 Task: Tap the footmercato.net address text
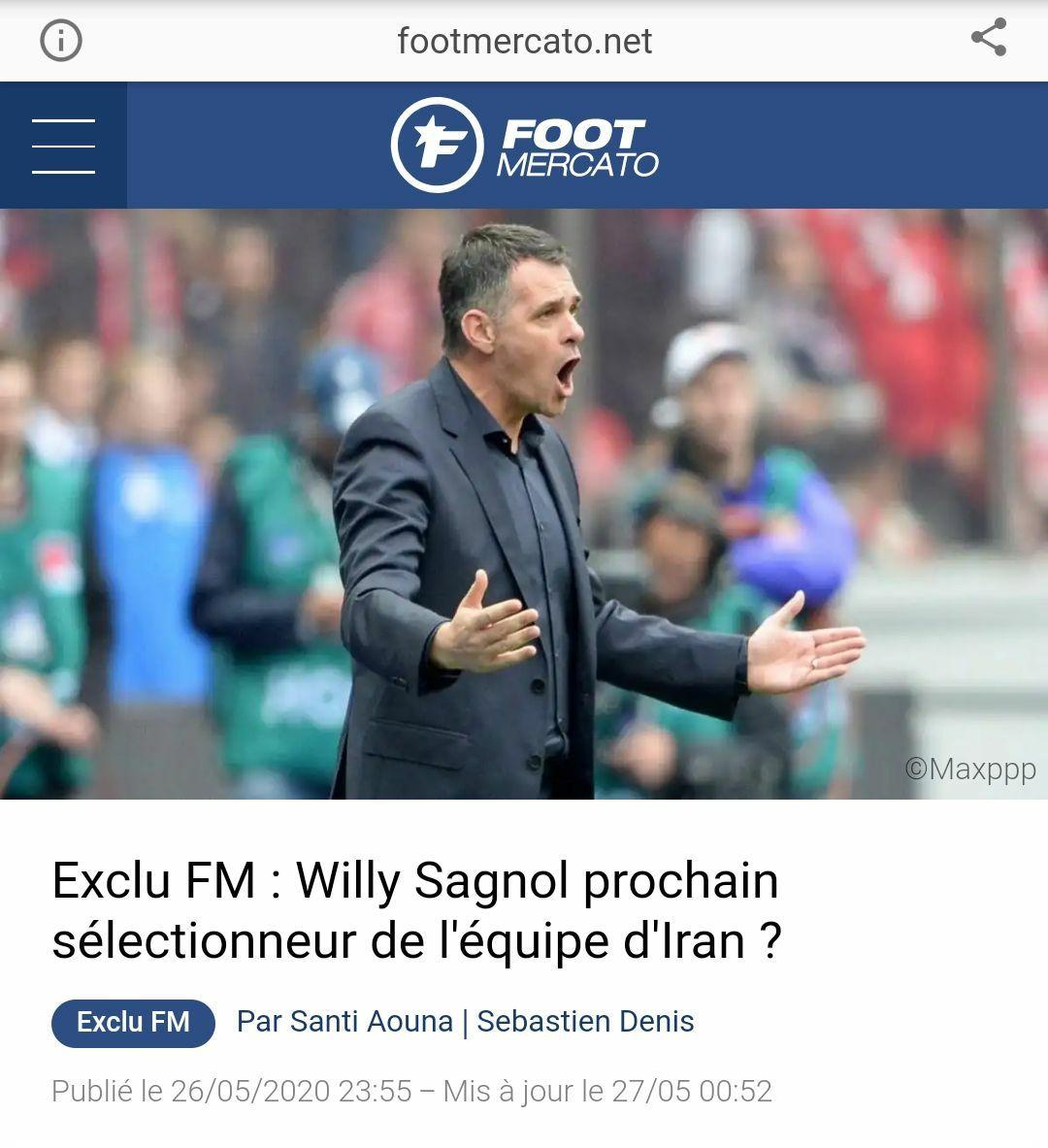[x=524, y=41]
